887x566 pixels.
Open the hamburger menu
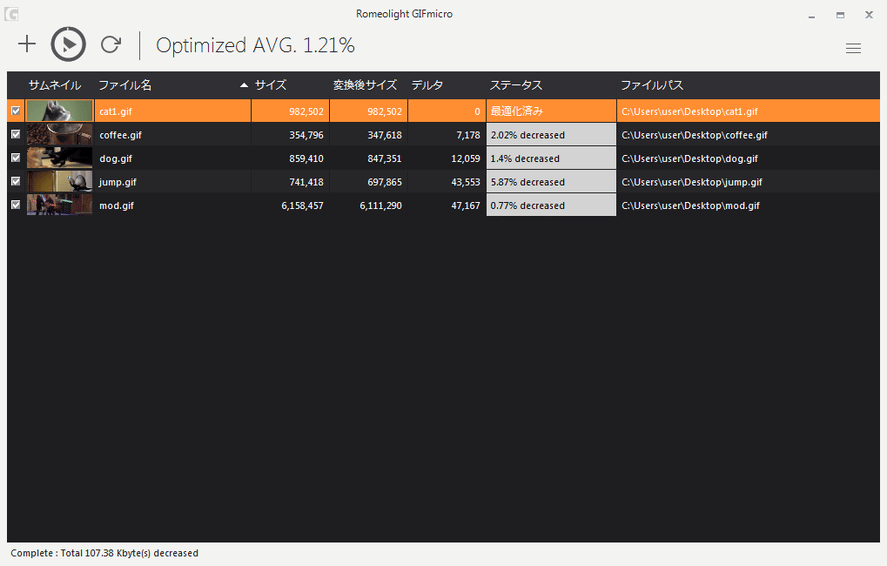pos(853,49)
